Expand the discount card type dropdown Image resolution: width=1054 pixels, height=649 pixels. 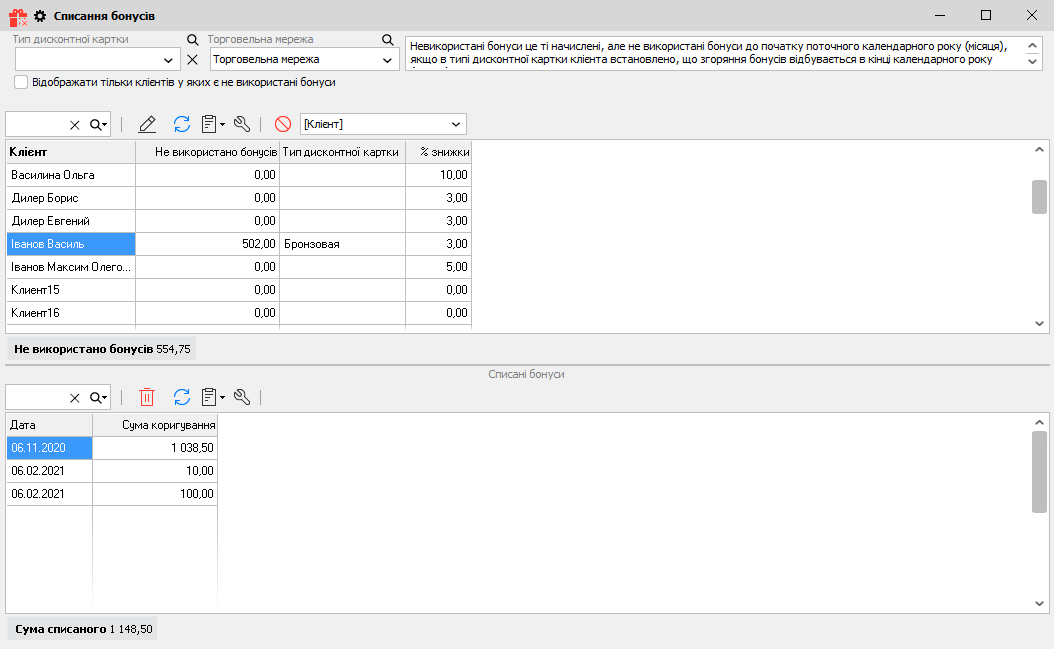pyautogui.click(x=169, y=60)
